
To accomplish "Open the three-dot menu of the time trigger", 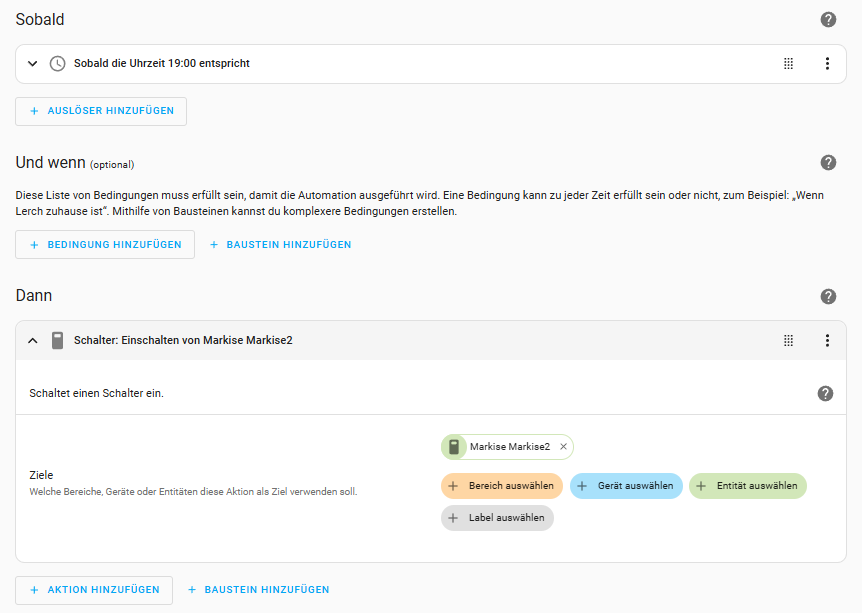I will pos(827,63).
